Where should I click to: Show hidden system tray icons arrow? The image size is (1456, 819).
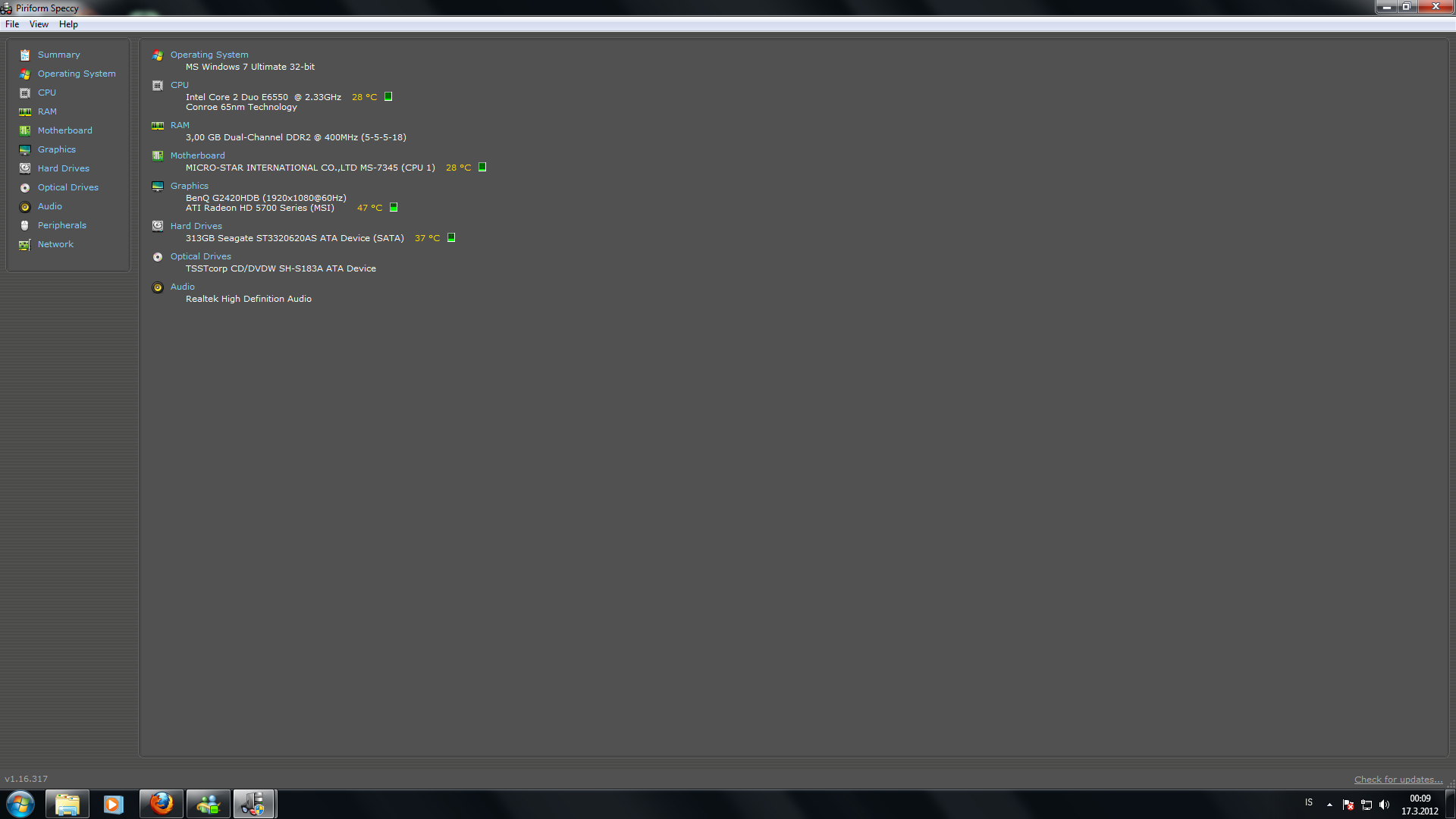click(x=1329, y=805)
